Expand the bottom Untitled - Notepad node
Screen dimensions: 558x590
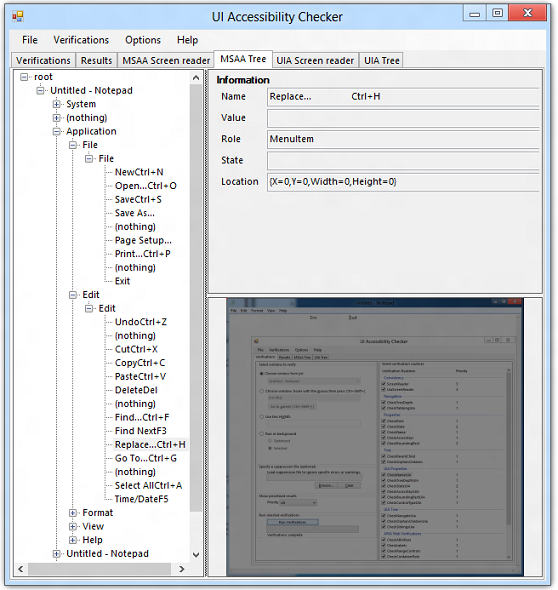[56, 554]
